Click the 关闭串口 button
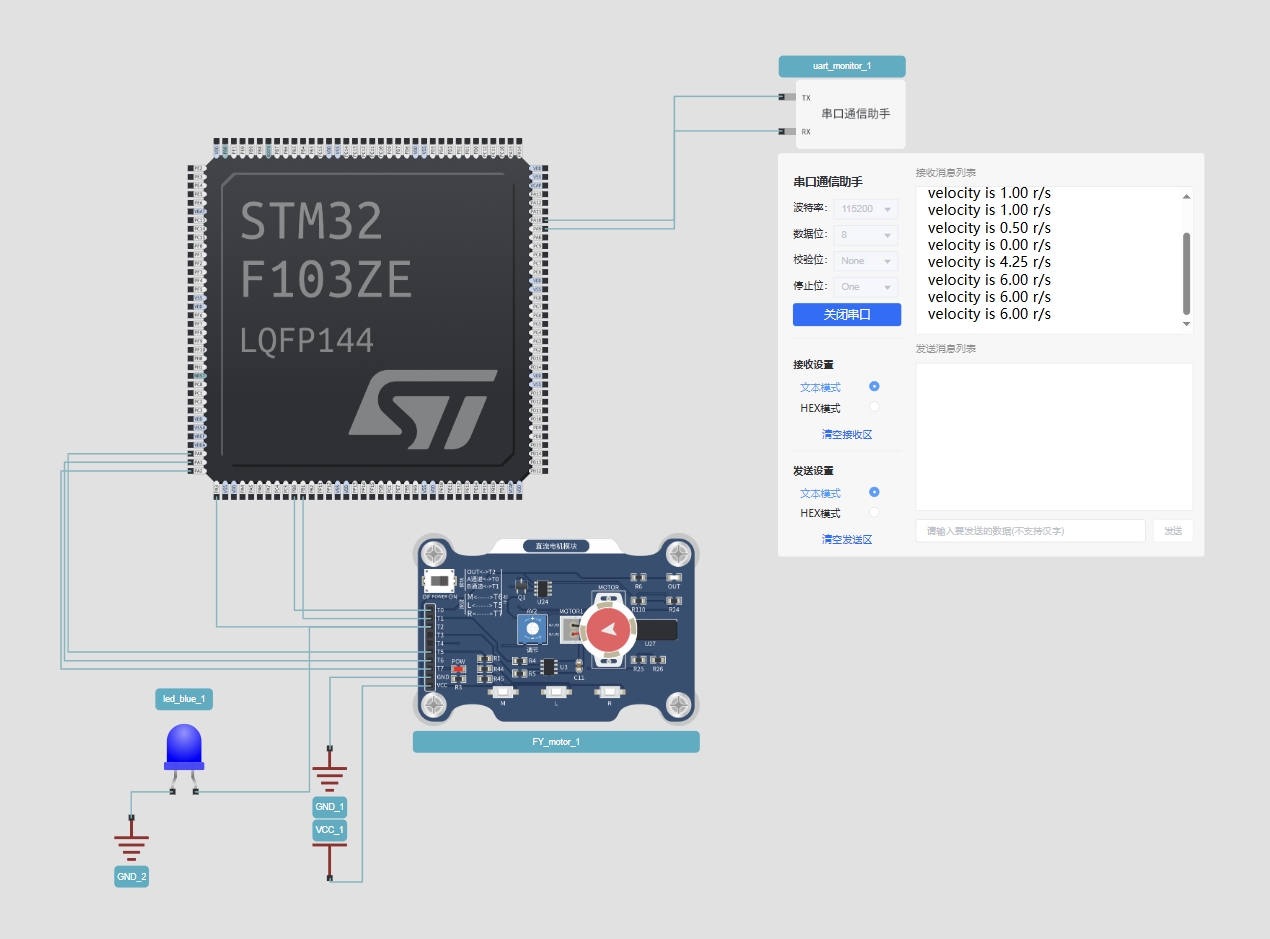This screenshot has width=1270, height=939. pyautogui.click(x=847, y=314)
